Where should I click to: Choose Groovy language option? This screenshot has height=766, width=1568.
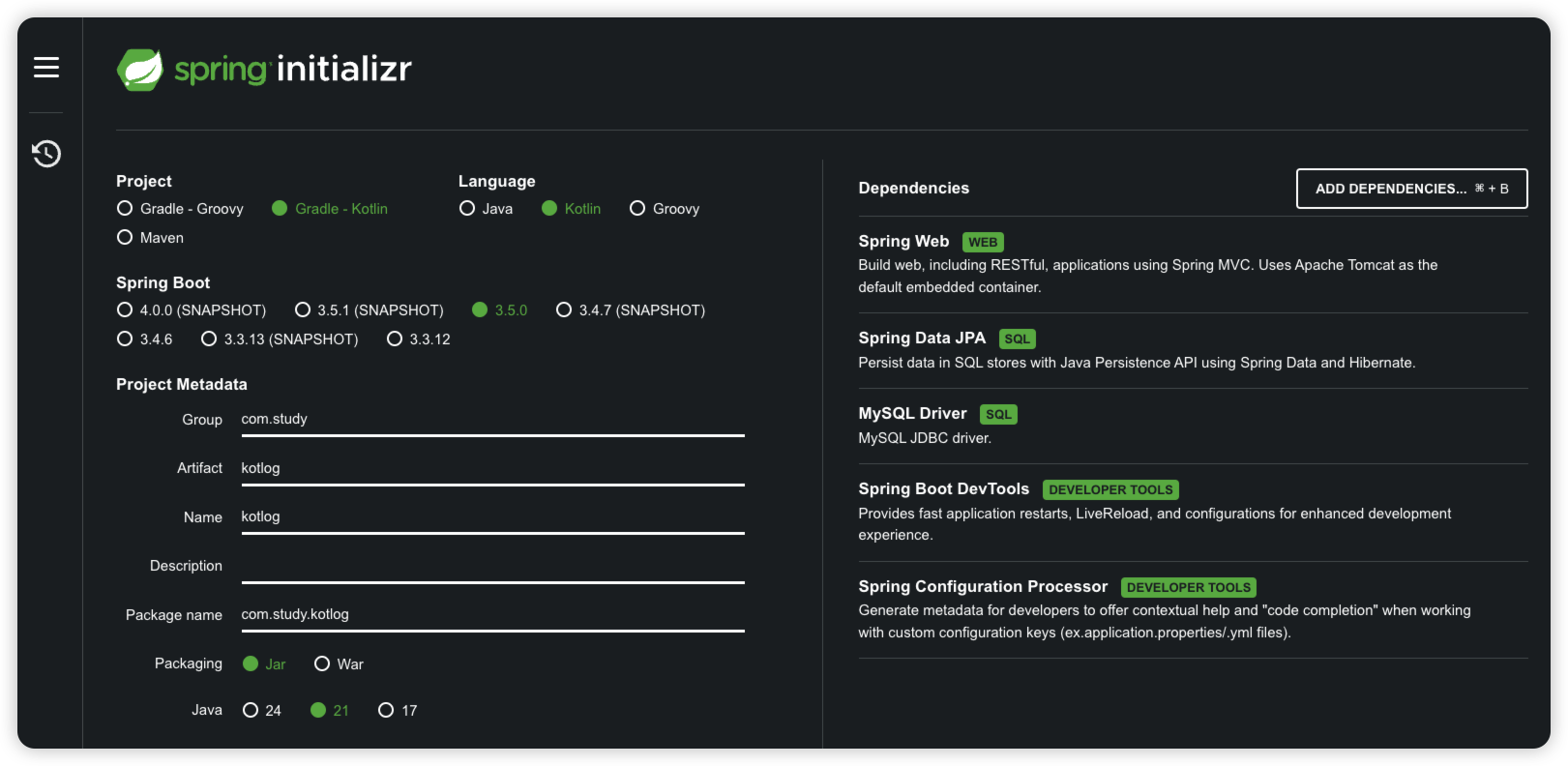pyautogui.click(x=665, y=209)
